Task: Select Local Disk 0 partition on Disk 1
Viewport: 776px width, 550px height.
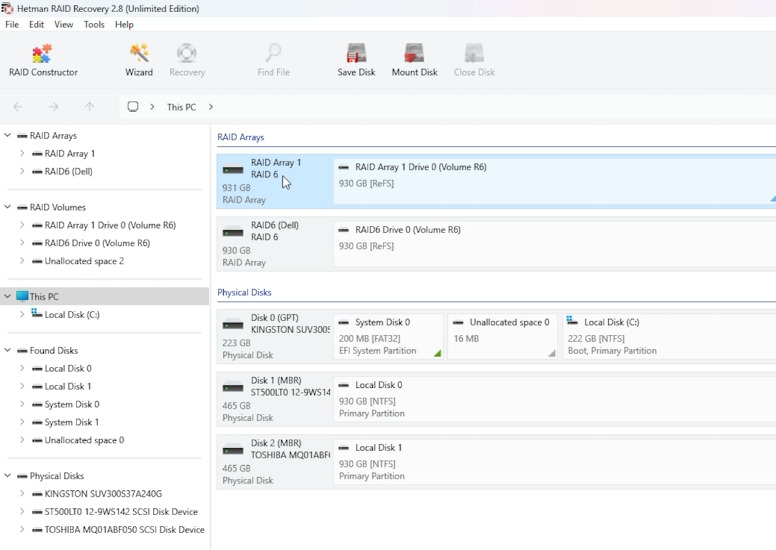Action: pyautogui.click(x=555, y=399)
